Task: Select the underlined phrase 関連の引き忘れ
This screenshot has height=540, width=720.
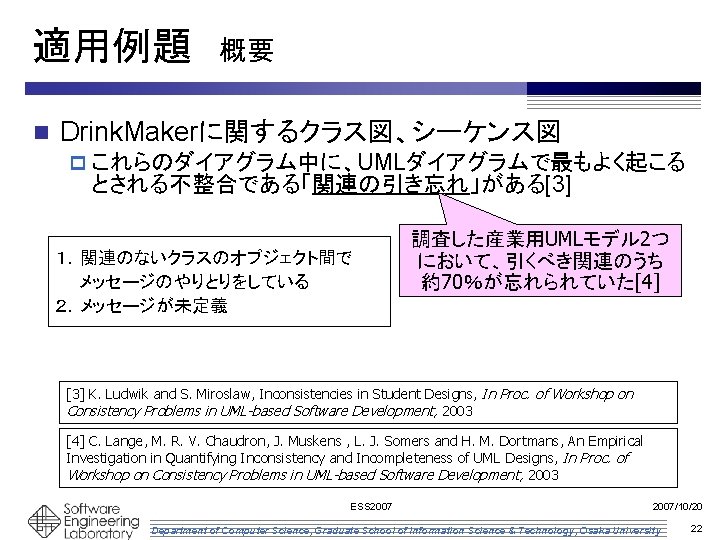Action: pos(390,184)
